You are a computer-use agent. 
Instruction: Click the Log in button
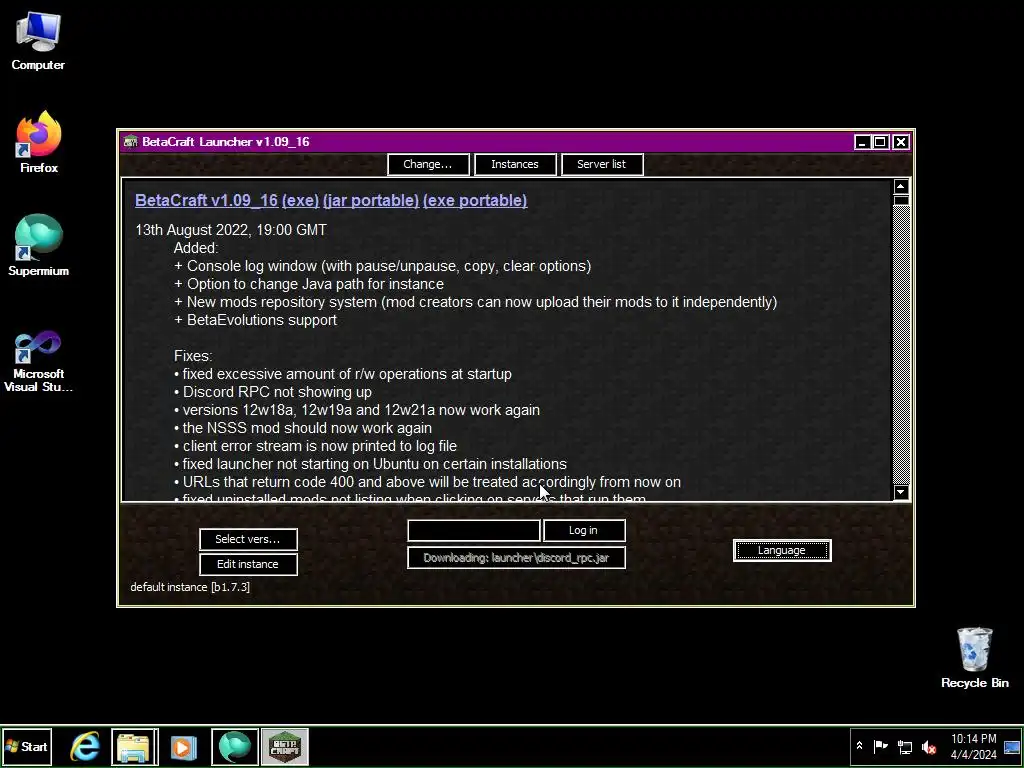pyautogui.click(x=584, y=531)
